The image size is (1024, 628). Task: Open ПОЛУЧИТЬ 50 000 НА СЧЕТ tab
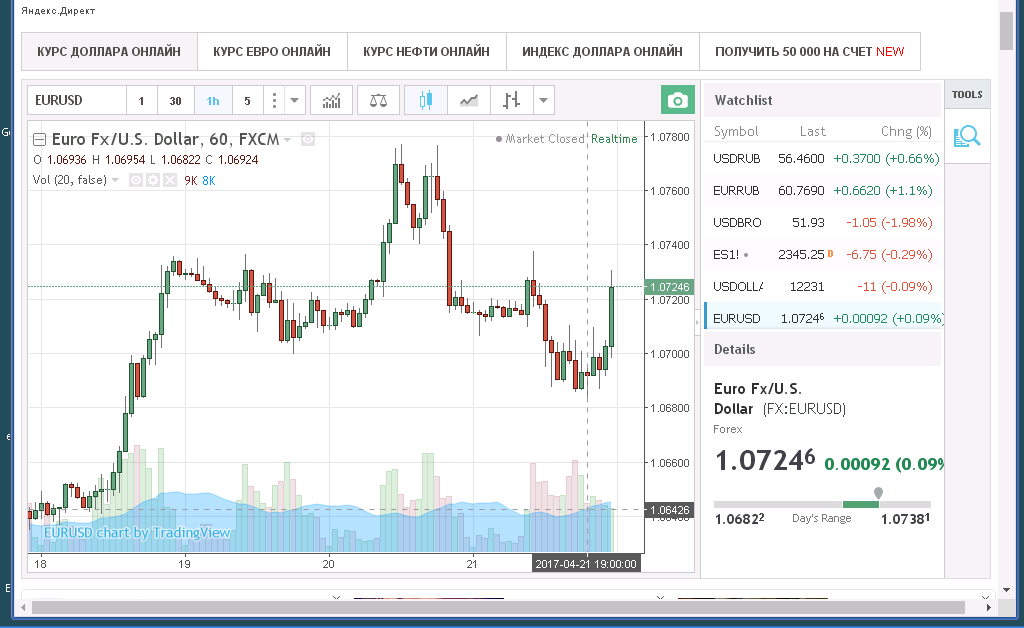[810, 52]
